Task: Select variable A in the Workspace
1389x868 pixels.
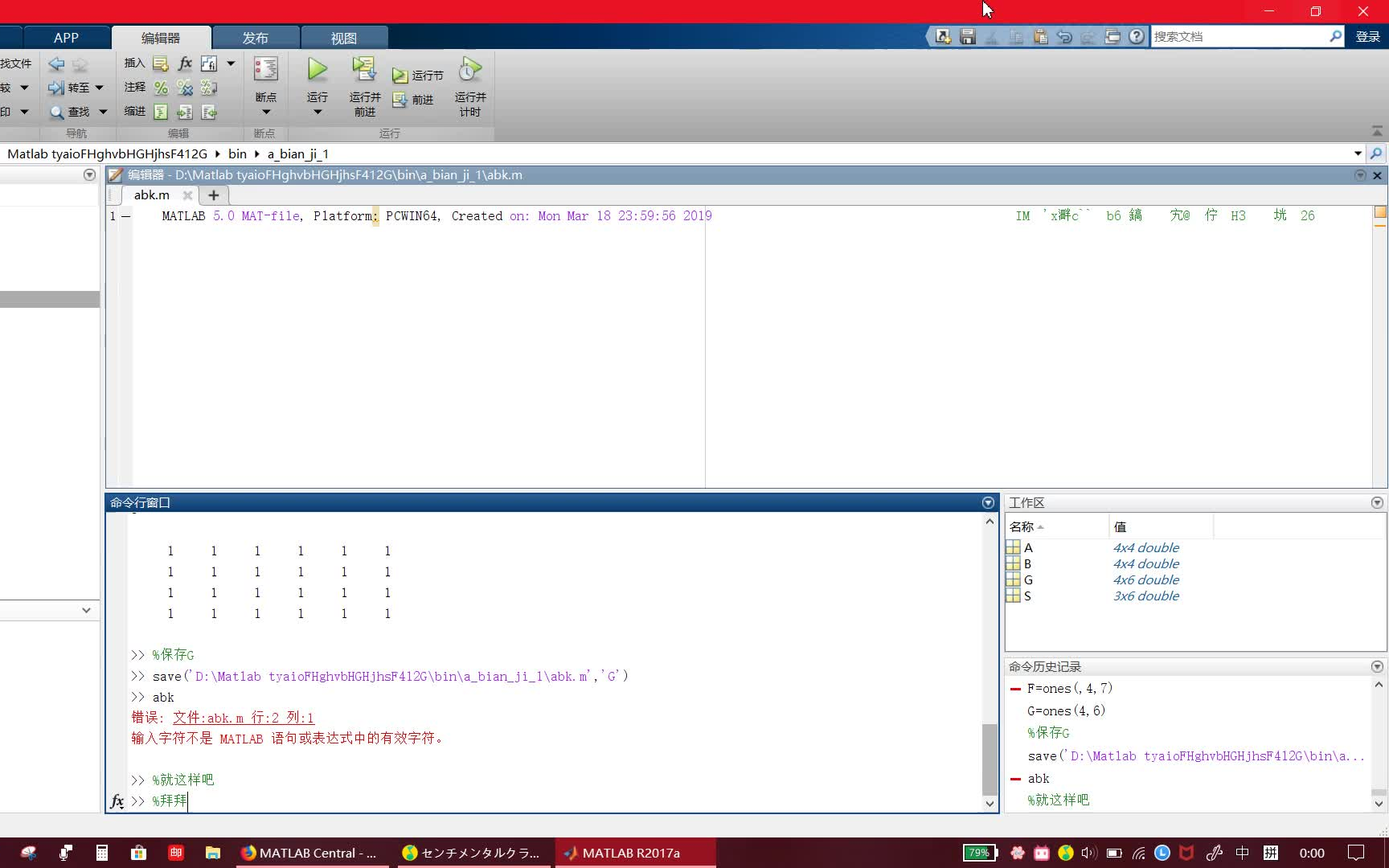Action: pyautogui.click(x=1028, y=547)
